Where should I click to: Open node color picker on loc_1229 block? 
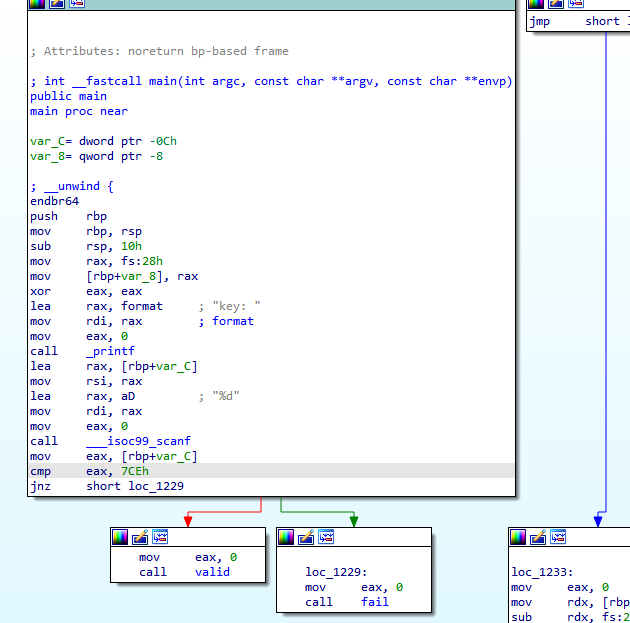point(286,537)
